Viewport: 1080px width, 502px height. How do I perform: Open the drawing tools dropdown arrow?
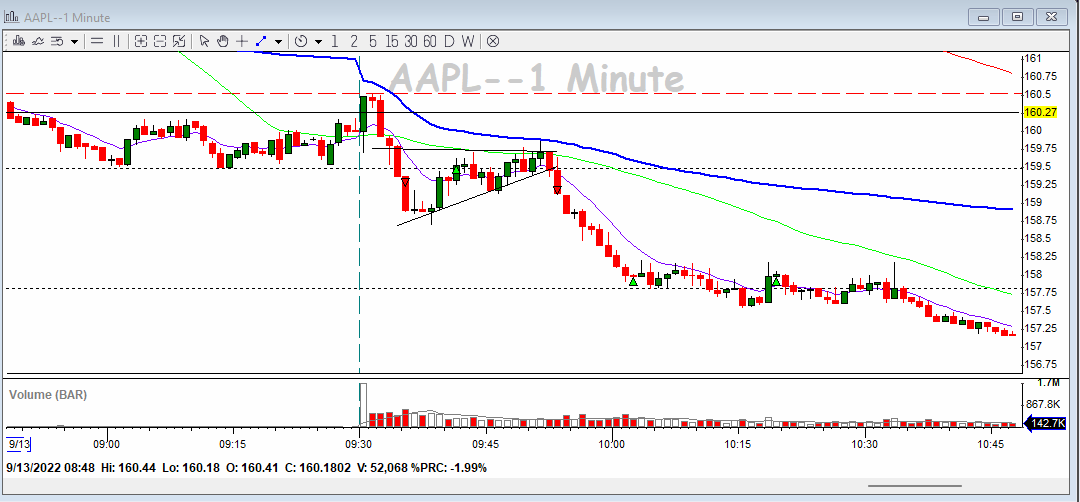click(x=278, y=41)
